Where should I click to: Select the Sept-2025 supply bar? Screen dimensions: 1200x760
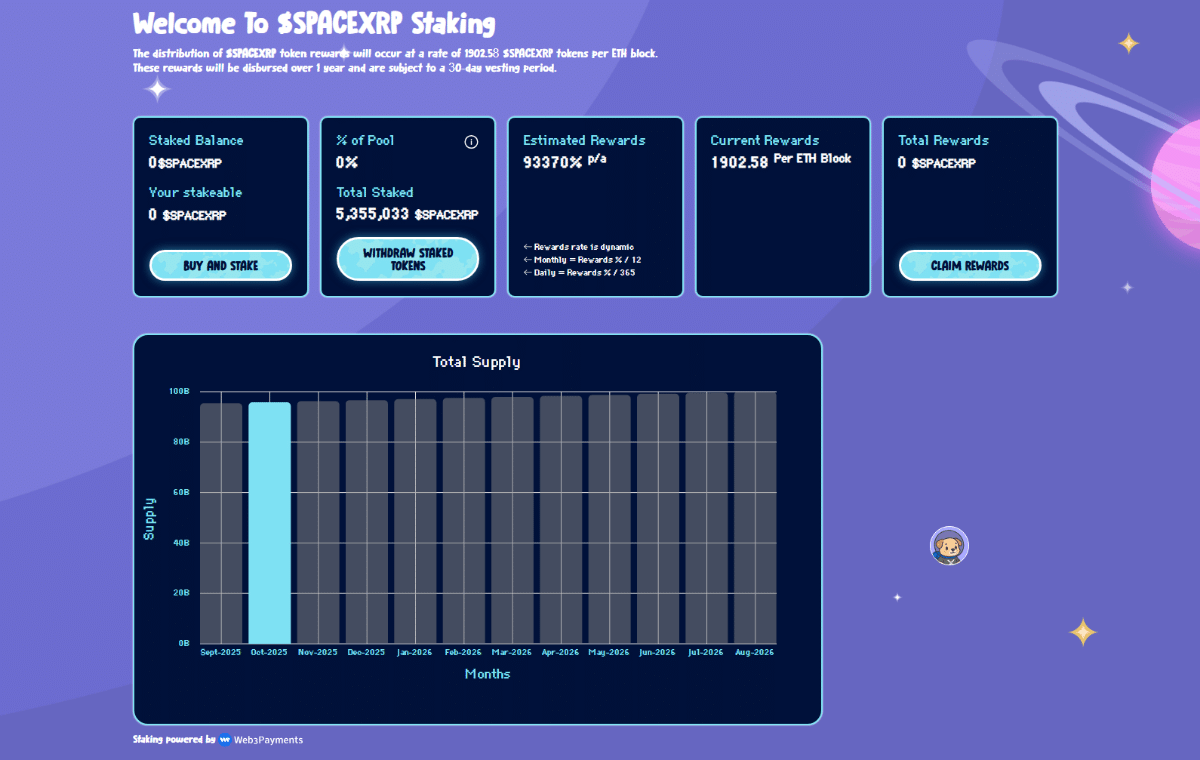[x=221, y=523]
